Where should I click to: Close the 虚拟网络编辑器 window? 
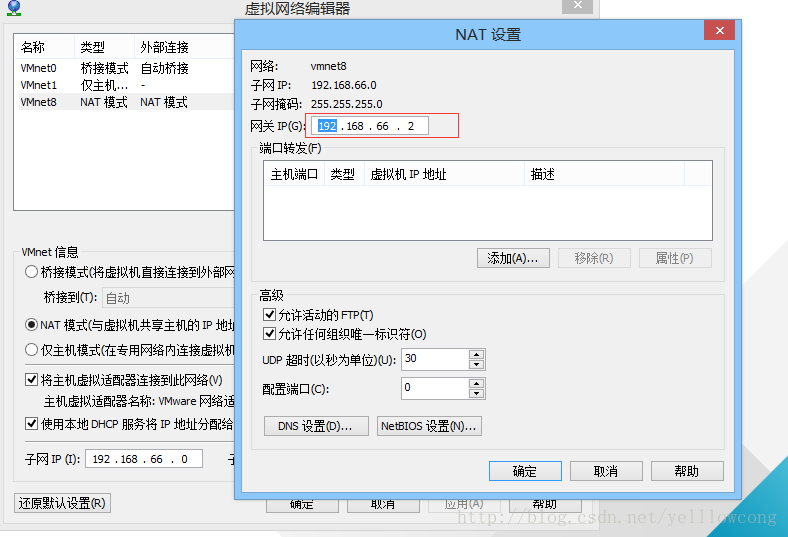[x=577, y=6]
